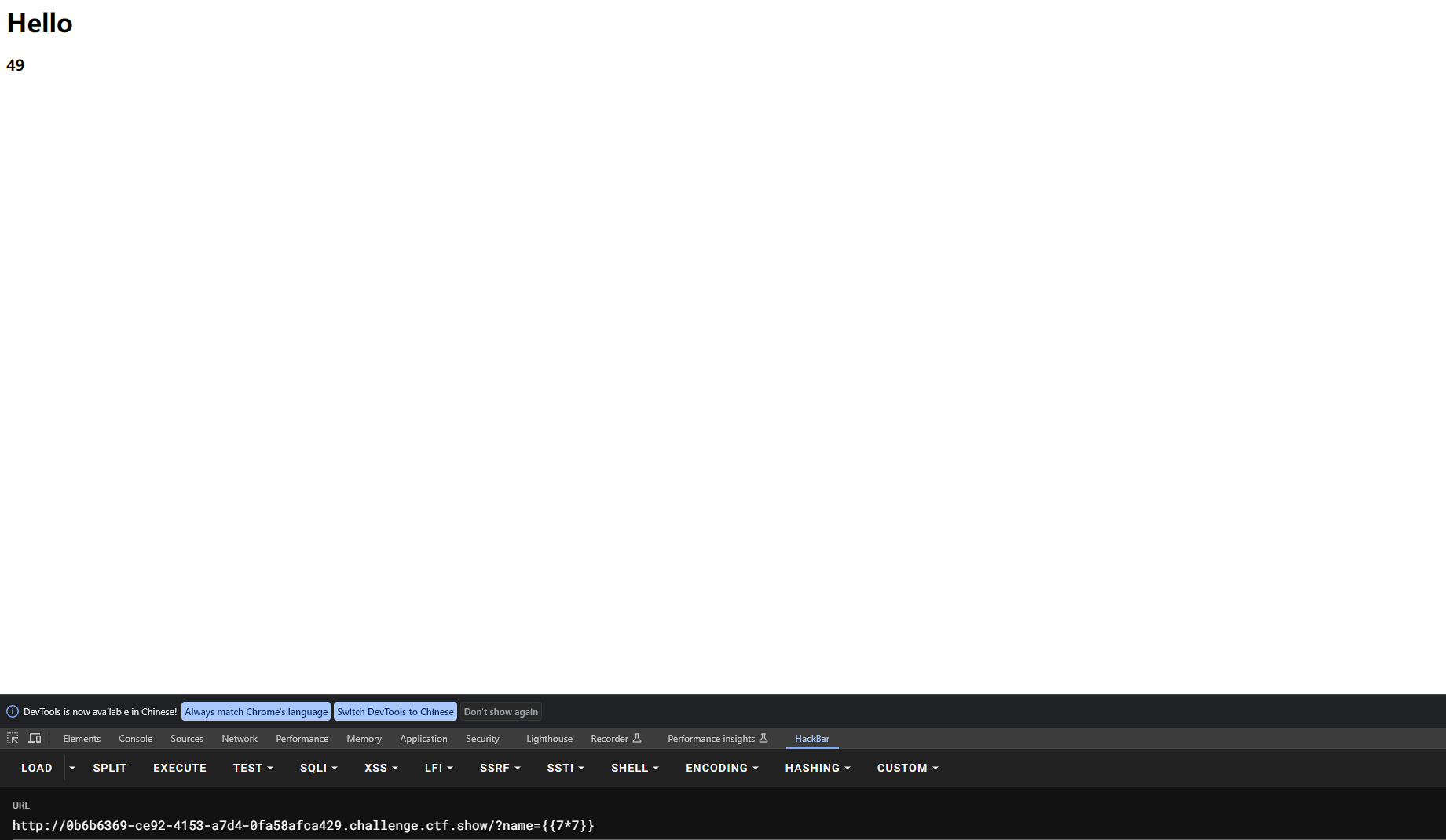Viewport: 1446px width, 840px height.
Task: Expand the SSTI payload menu
Action: [566, 768]
